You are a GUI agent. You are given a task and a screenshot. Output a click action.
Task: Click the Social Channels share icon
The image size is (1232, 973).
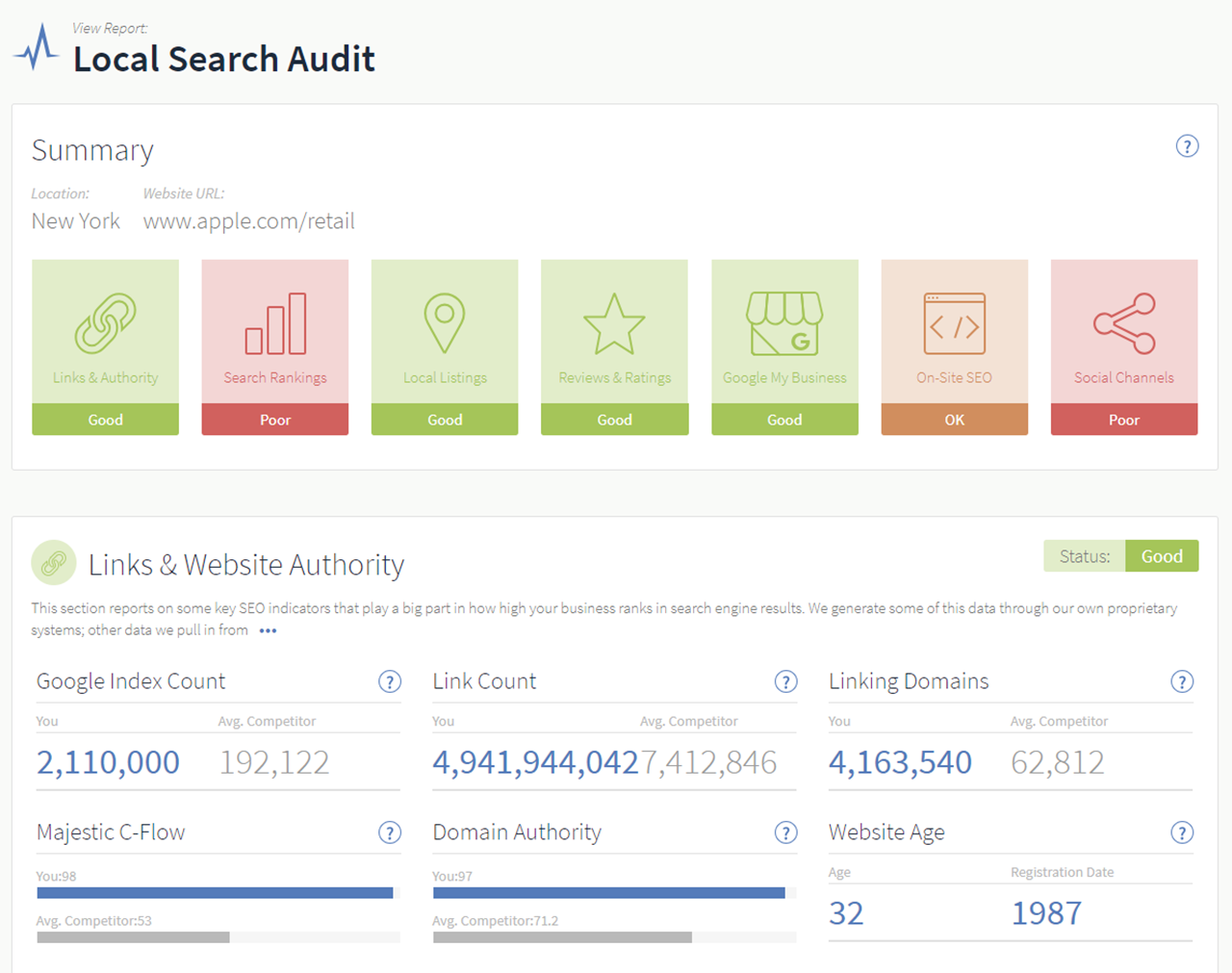pos(1123,325)
